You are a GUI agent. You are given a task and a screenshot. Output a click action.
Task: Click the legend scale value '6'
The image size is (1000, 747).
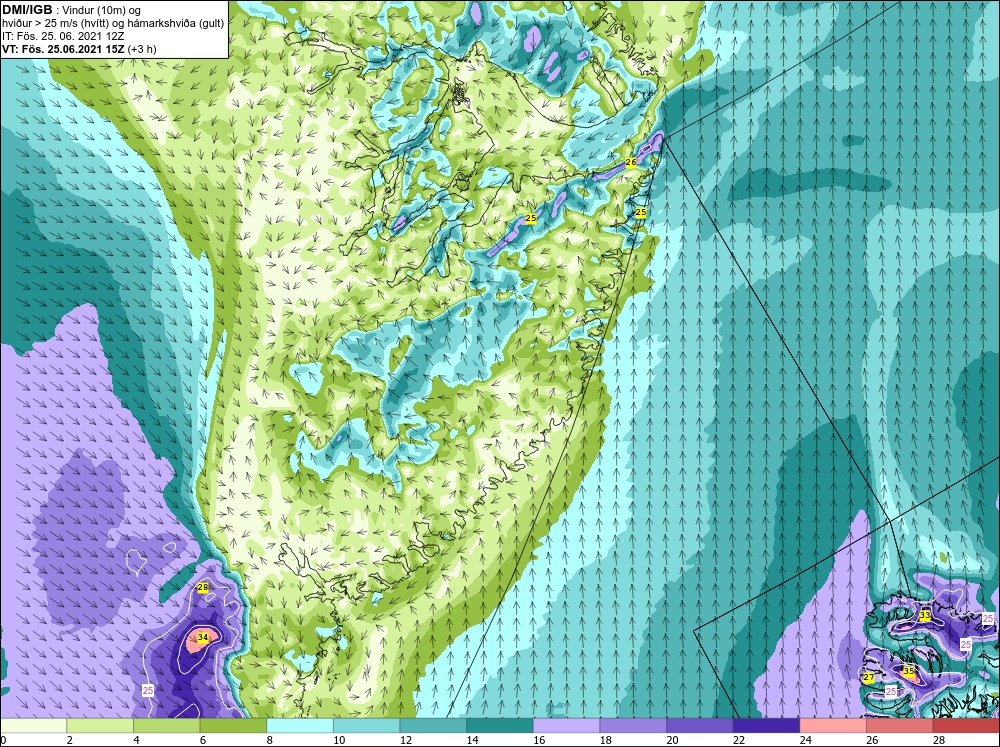click(x=203, y=740)
